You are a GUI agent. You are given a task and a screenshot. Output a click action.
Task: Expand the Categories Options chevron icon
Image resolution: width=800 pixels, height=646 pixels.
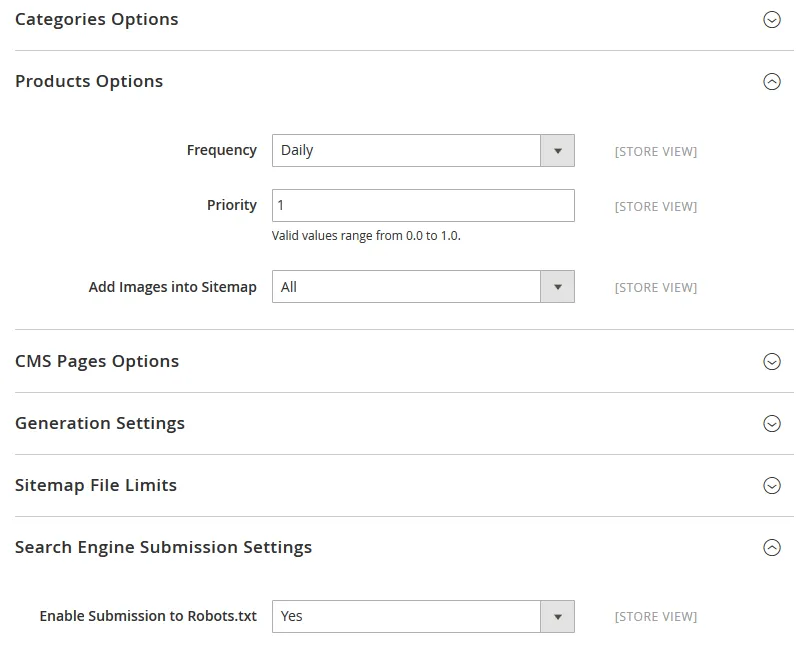coord(771,19)
